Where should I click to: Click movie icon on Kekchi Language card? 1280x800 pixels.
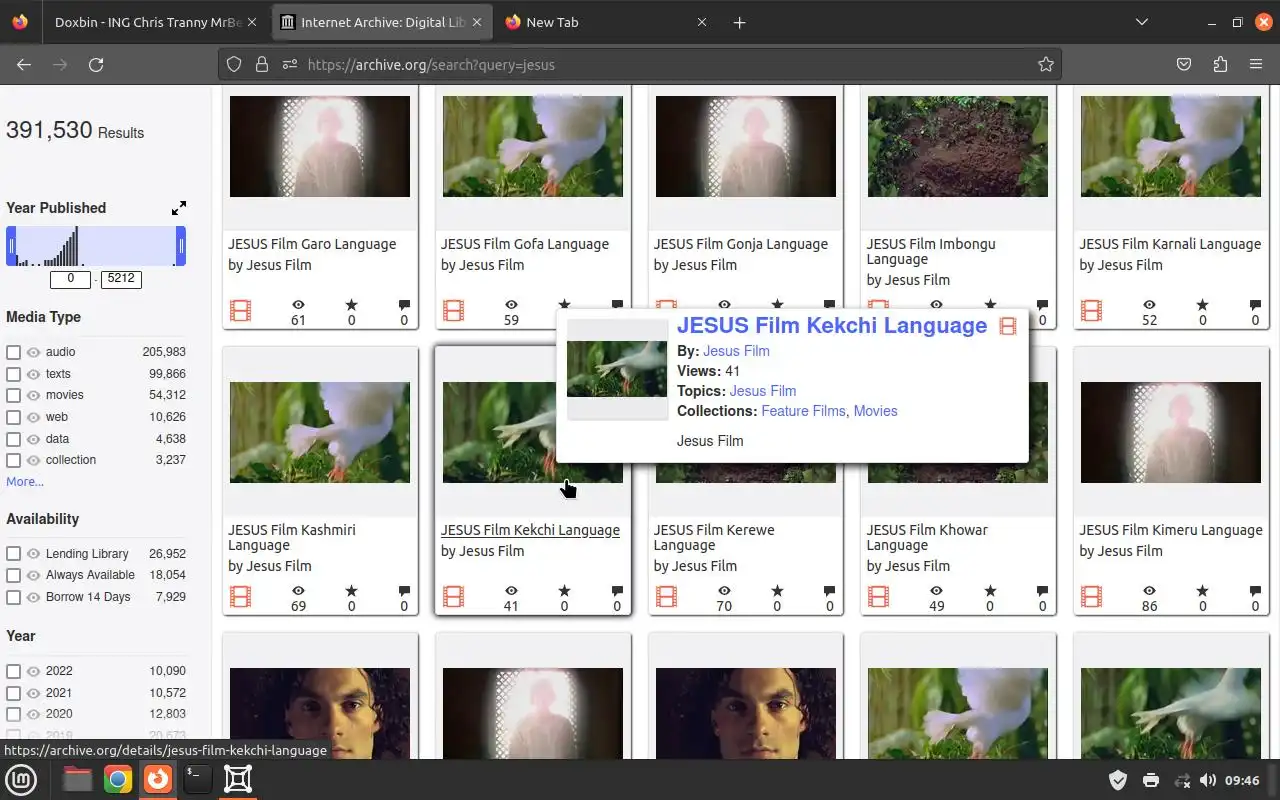(x=453, y=597)
